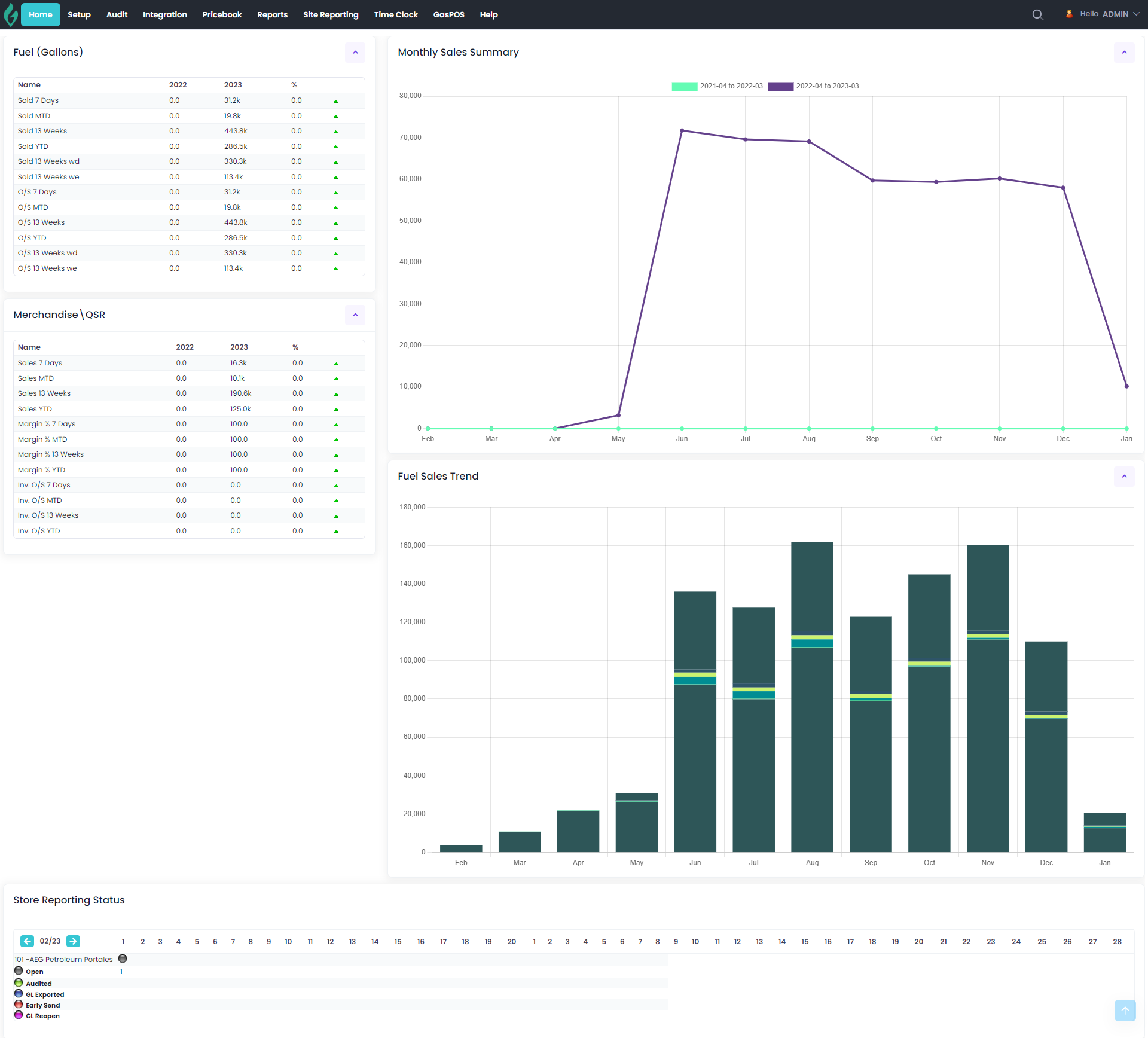
Task: Open the Setup menu
Action: click(x=79, y=14)
